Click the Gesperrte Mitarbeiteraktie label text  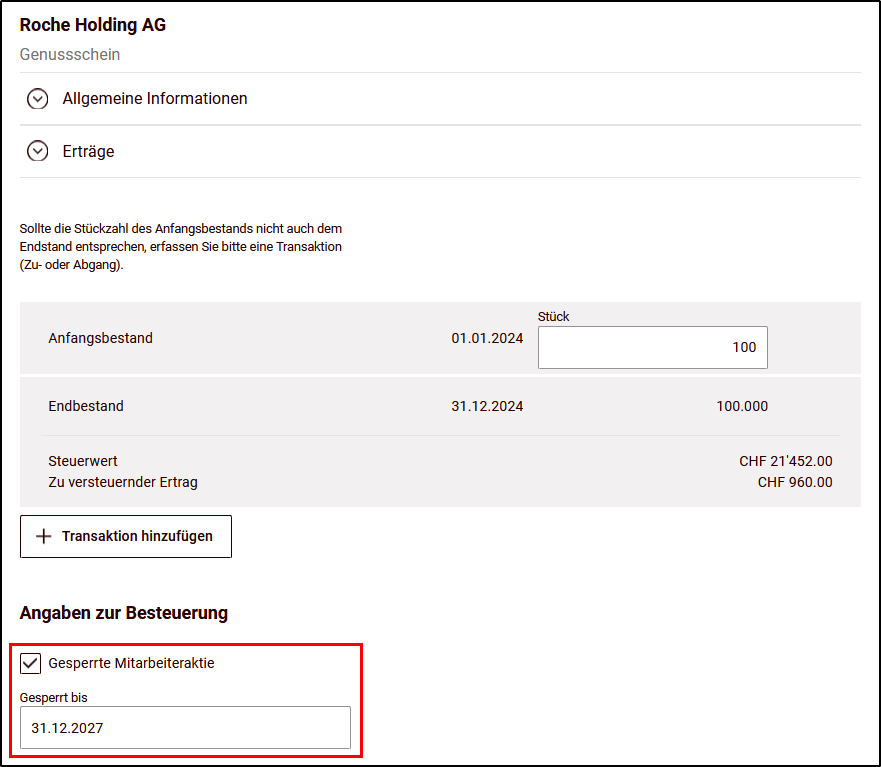tap(131, 663)
